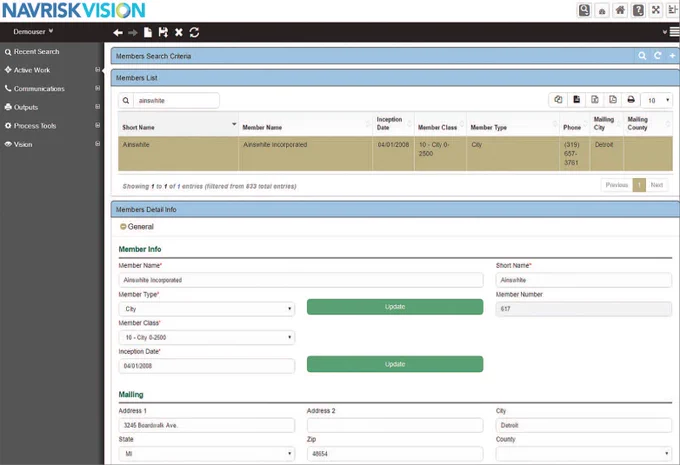Viewport: 680px width, 465px height.
Task: Create a new record with the document icon
Action: [x=148, y=33]
